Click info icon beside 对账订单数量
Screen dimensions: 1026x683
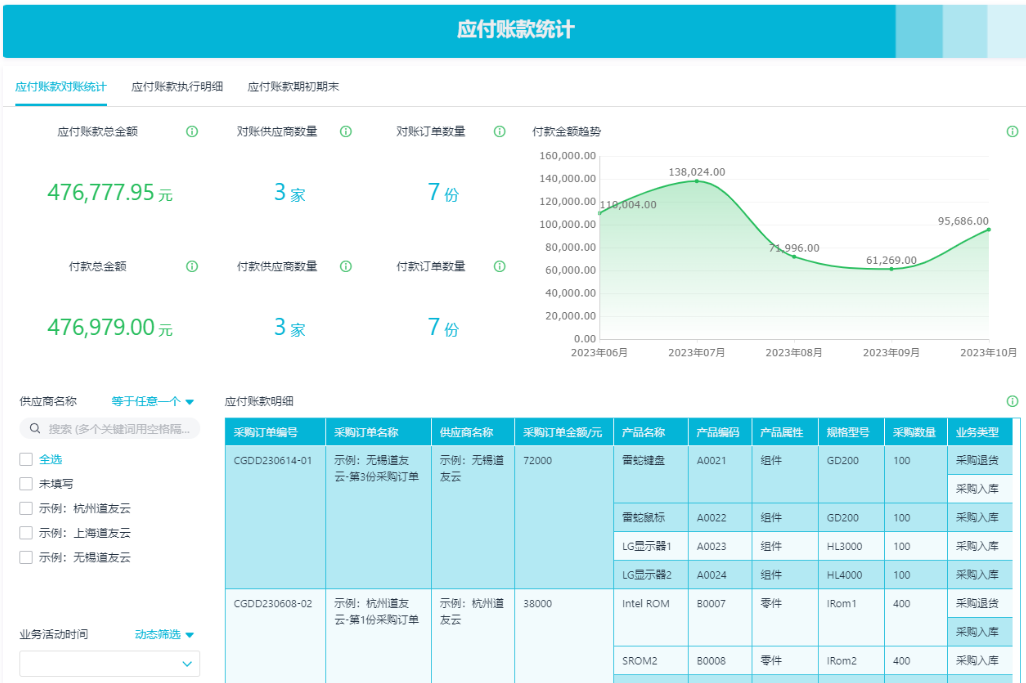click(500, 131)
